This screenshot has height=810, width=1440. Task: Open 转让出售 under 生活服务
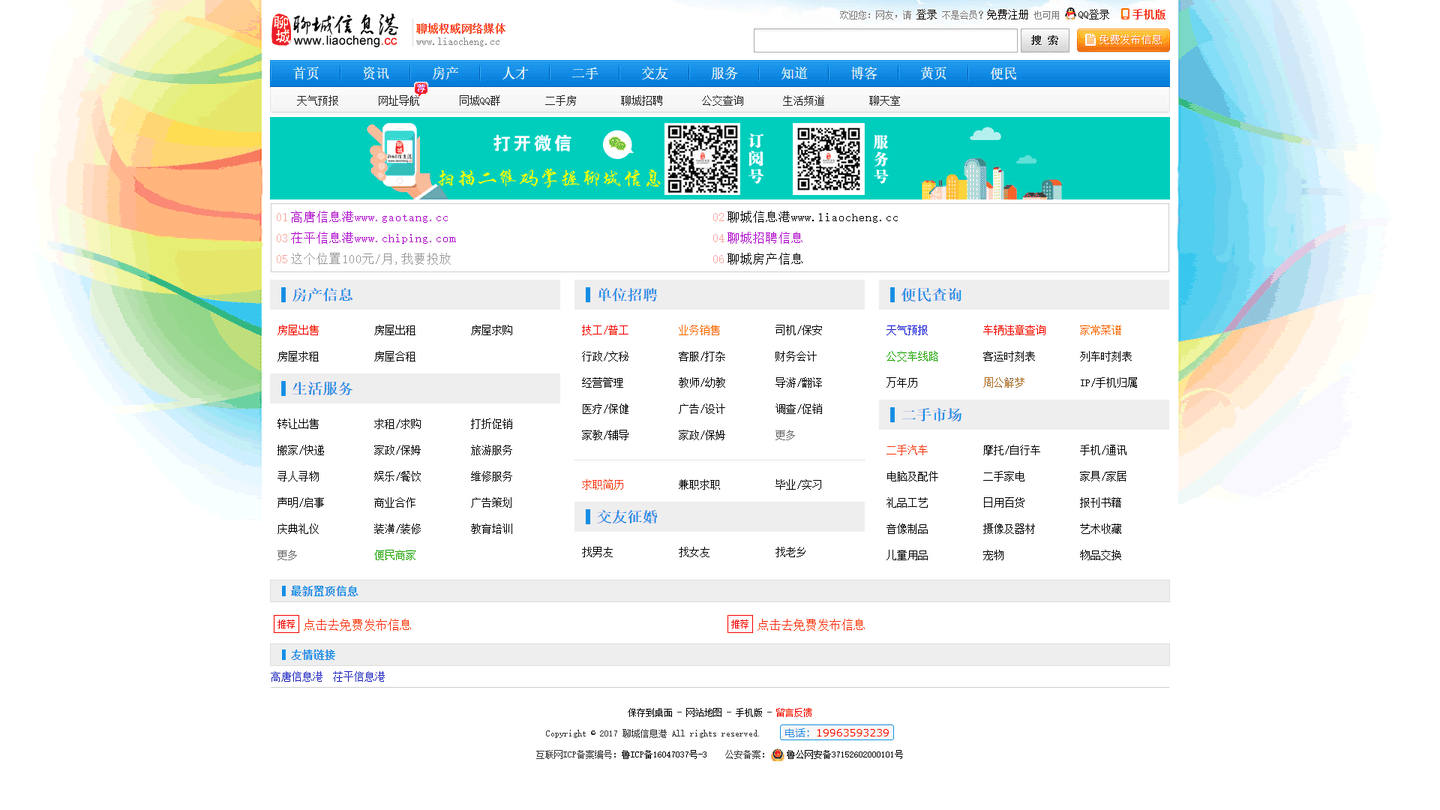(298, 424)
